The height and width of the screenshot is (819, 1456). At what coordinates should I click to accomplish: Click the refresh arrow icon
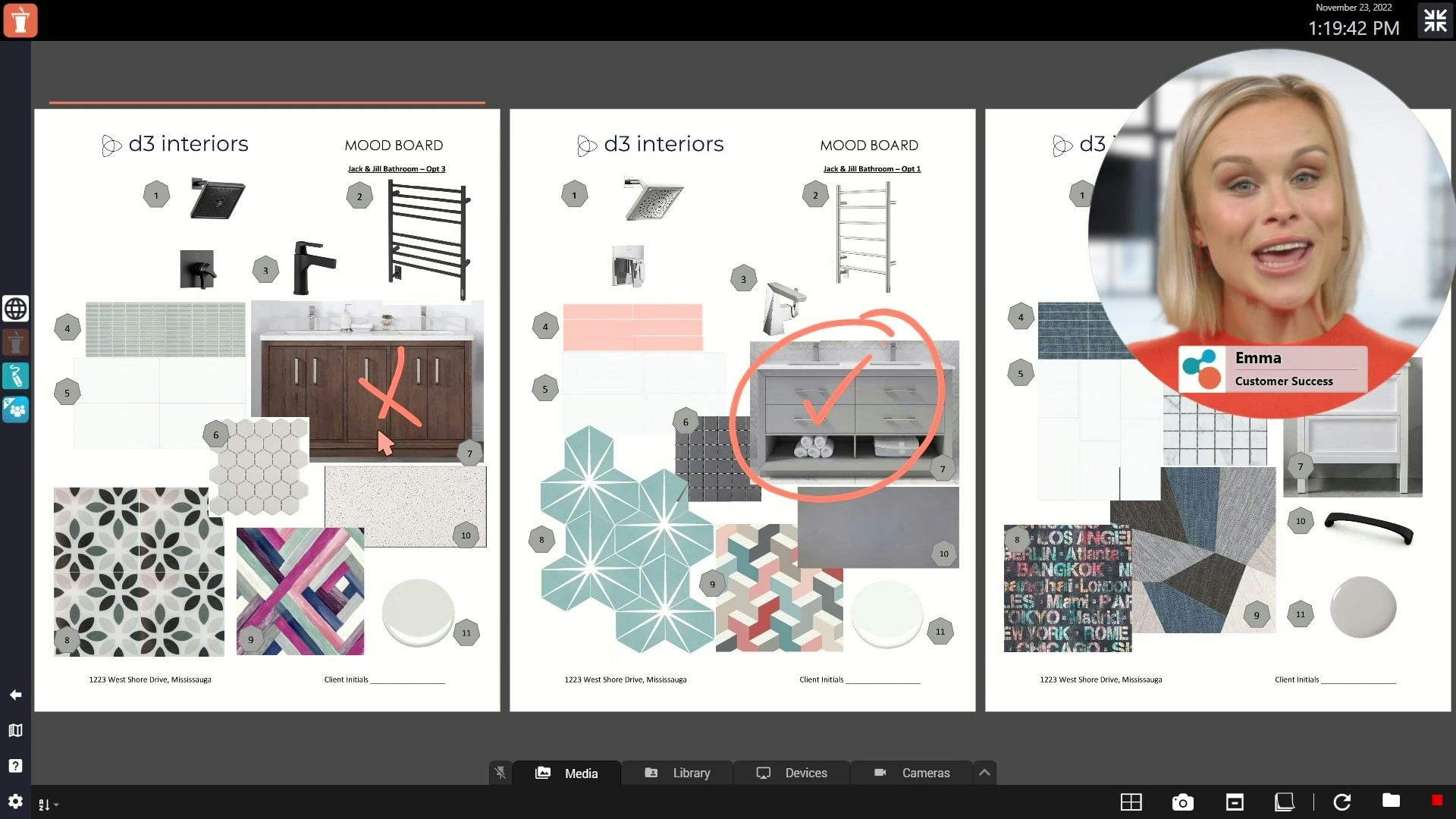coord(1342,802)
